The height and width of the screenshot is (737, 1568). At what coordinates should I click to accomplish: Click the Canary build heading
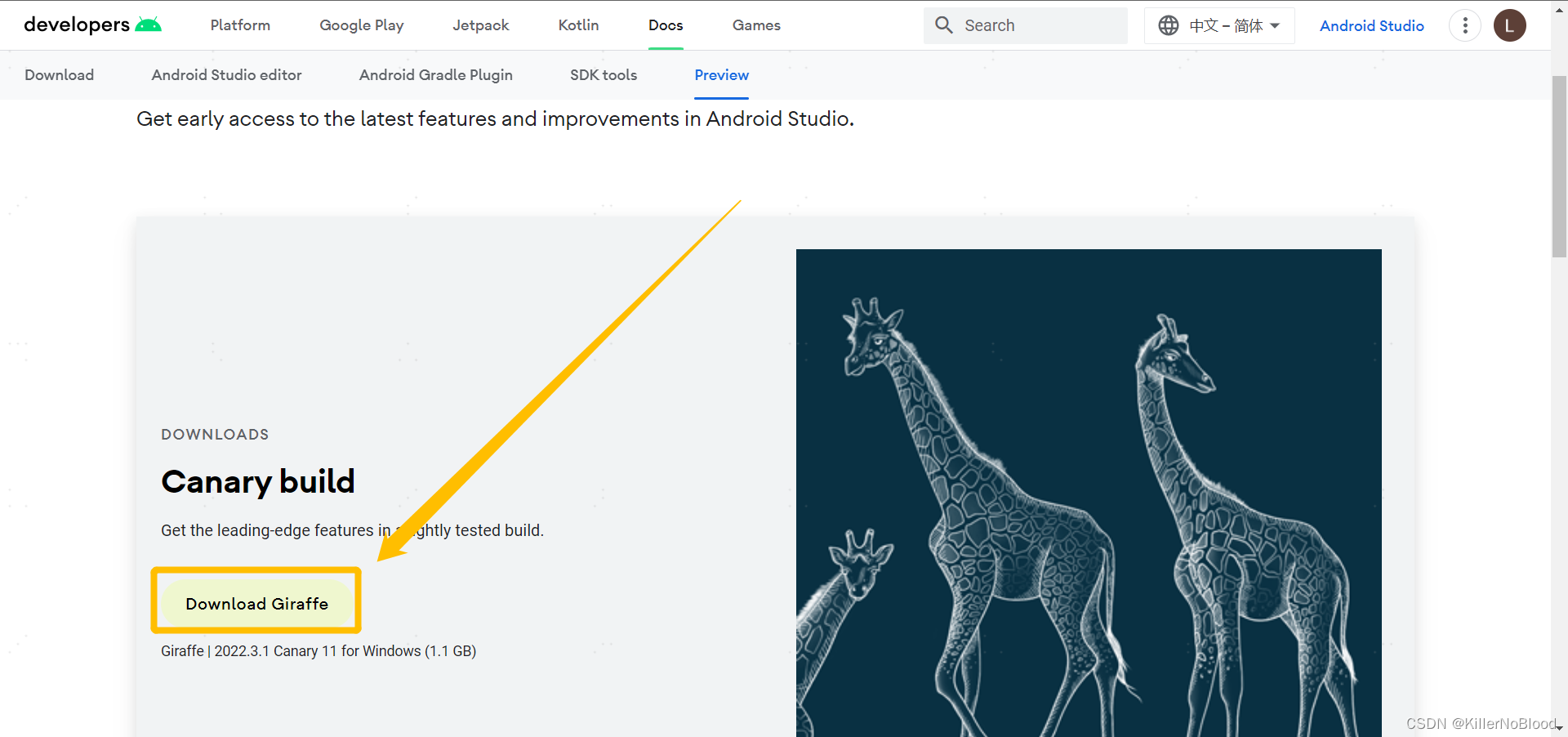tap(258, 481)
